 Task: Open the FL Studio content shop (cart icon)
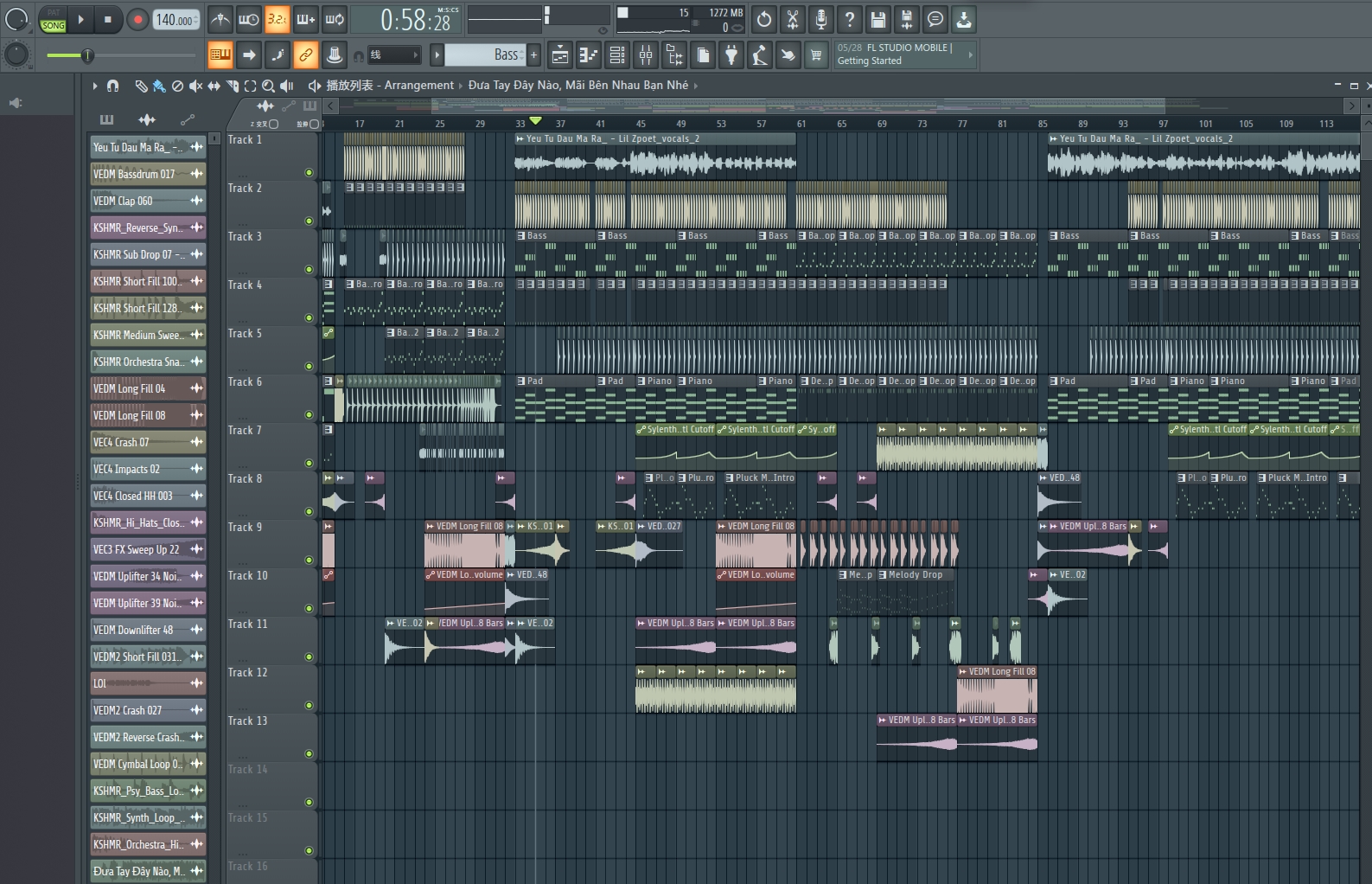[816, 55]
